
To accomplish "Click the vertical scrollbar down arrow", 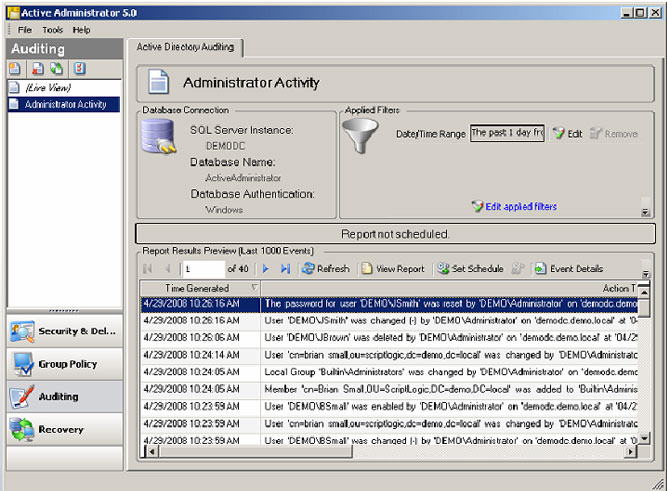I will pyautogui.click(x=644, y=437).
